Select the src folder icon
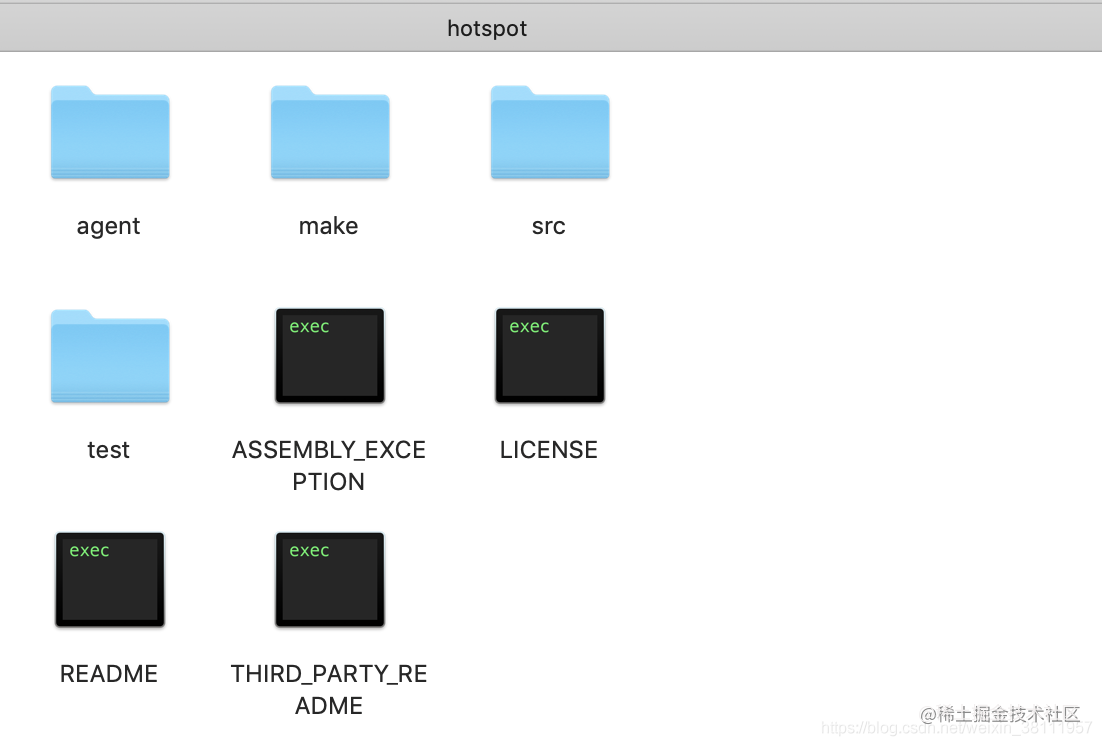 (550, 132)
